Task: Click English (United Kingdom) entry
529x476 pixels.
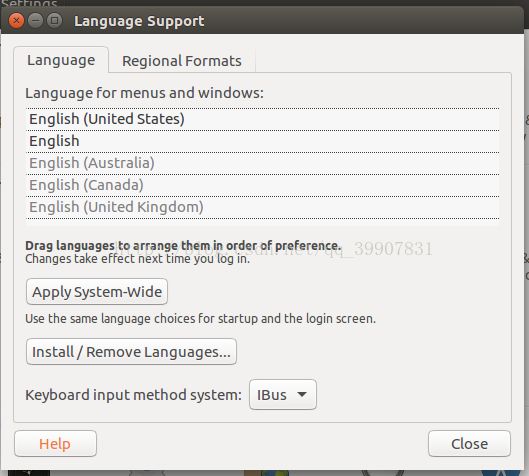Action: click(262, 207)
